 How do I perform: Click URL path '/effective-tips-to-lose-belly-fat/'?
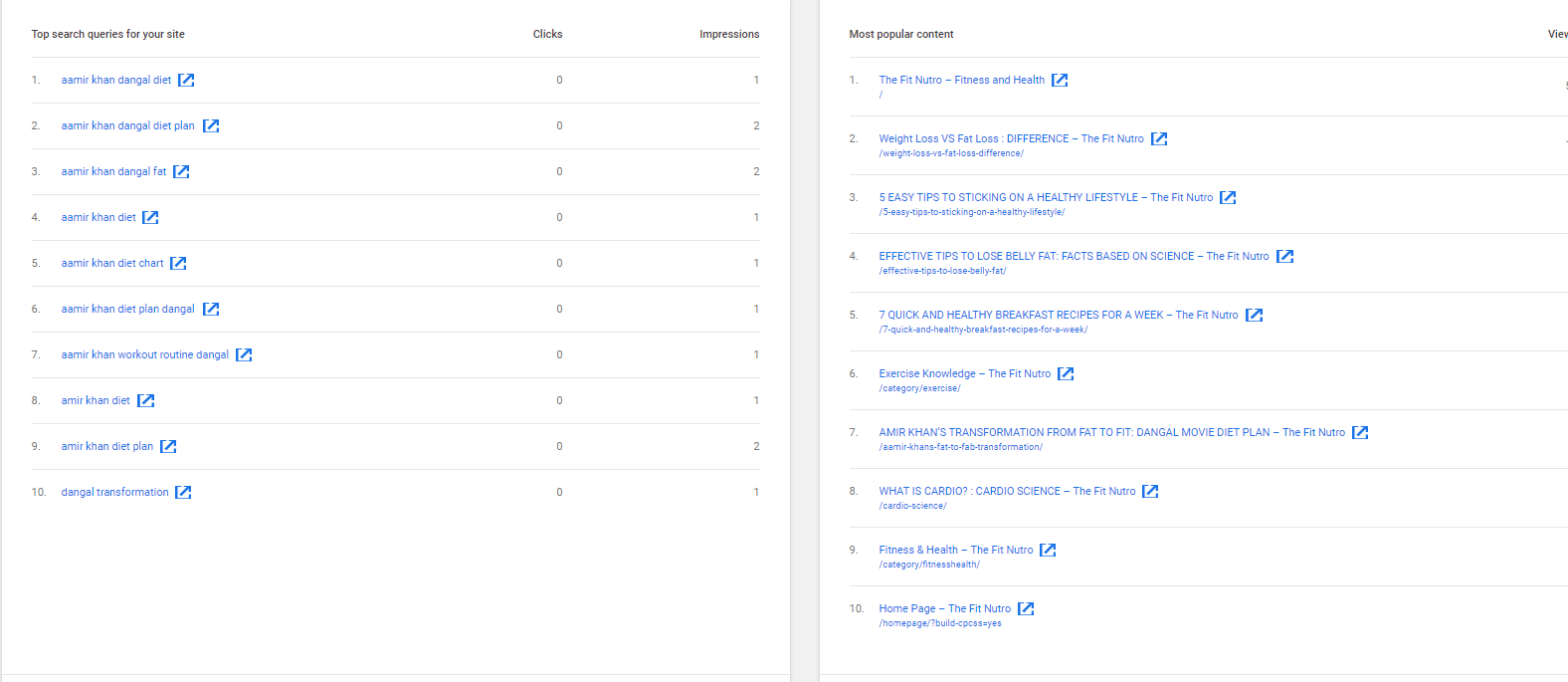tap(942, 271)
